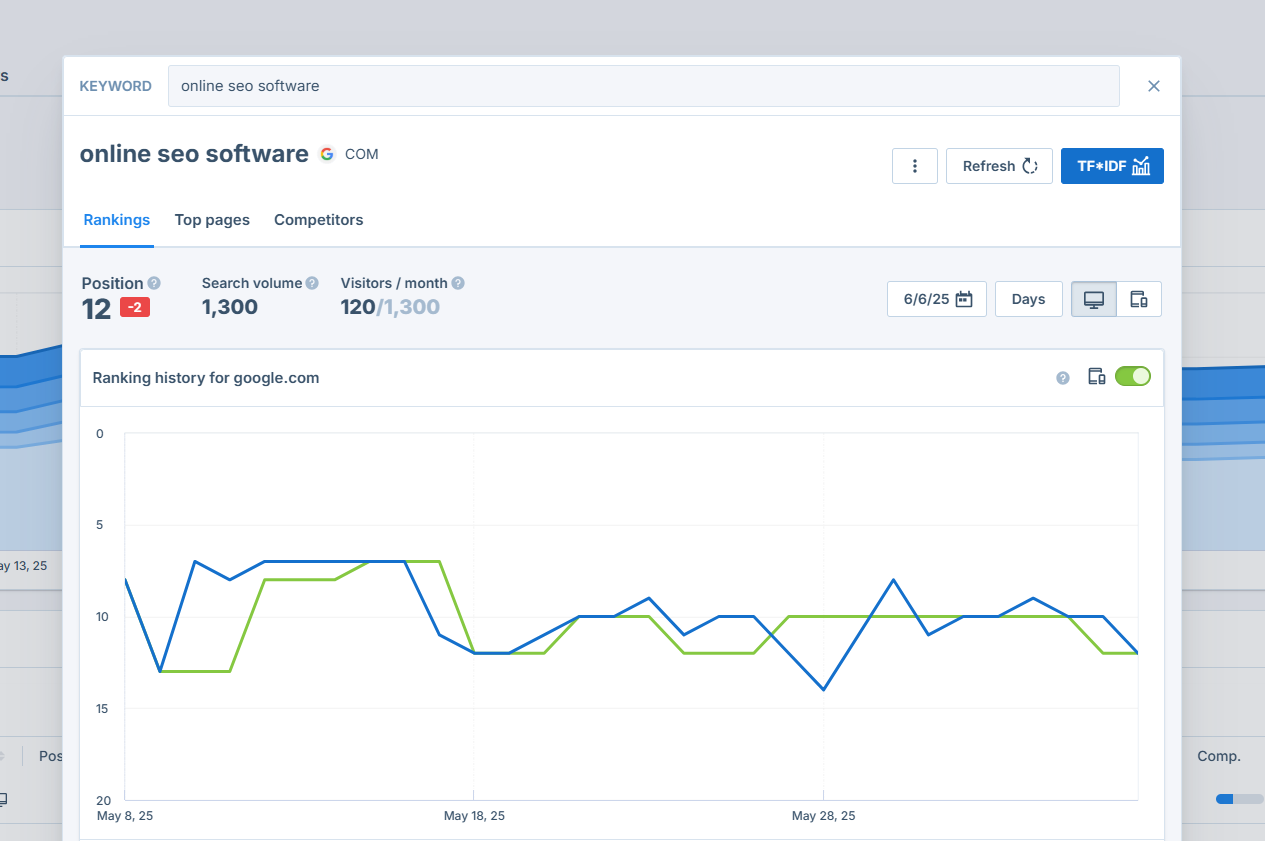Click the Google icon next to keyword title

coord(327,154)
